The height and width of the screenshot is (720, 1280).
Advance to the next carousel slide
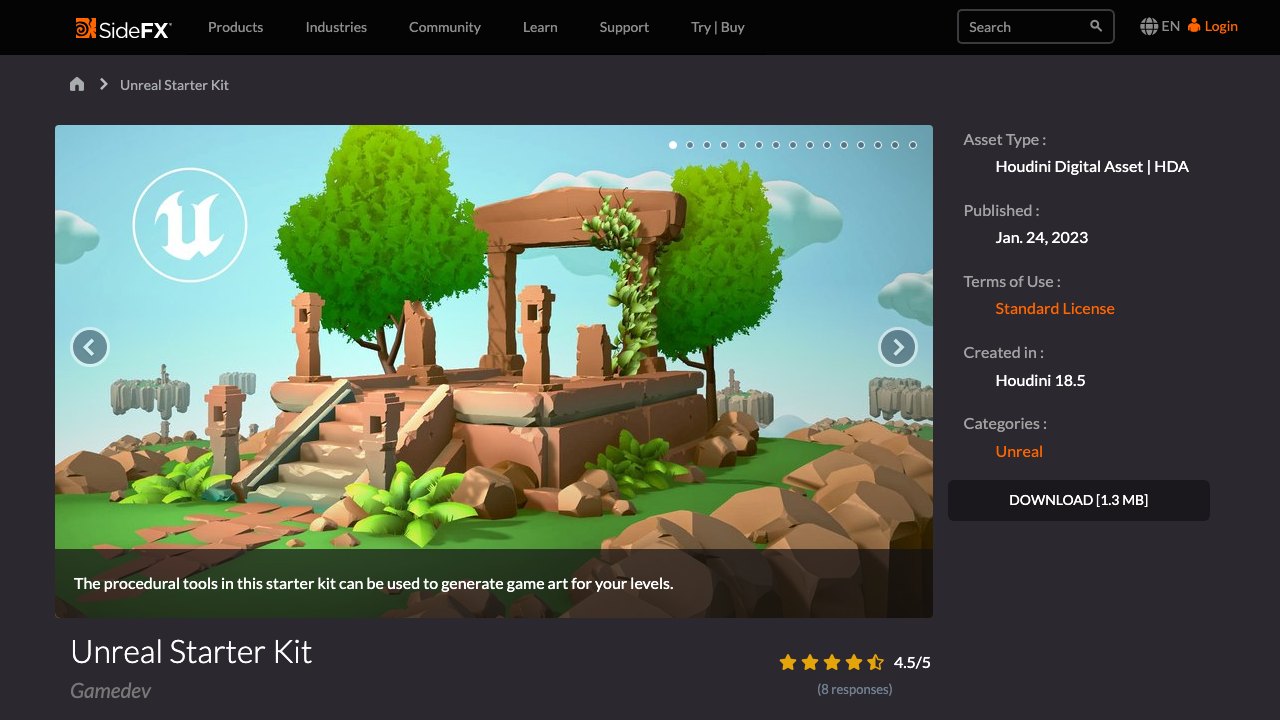click(x=898, y=347)
